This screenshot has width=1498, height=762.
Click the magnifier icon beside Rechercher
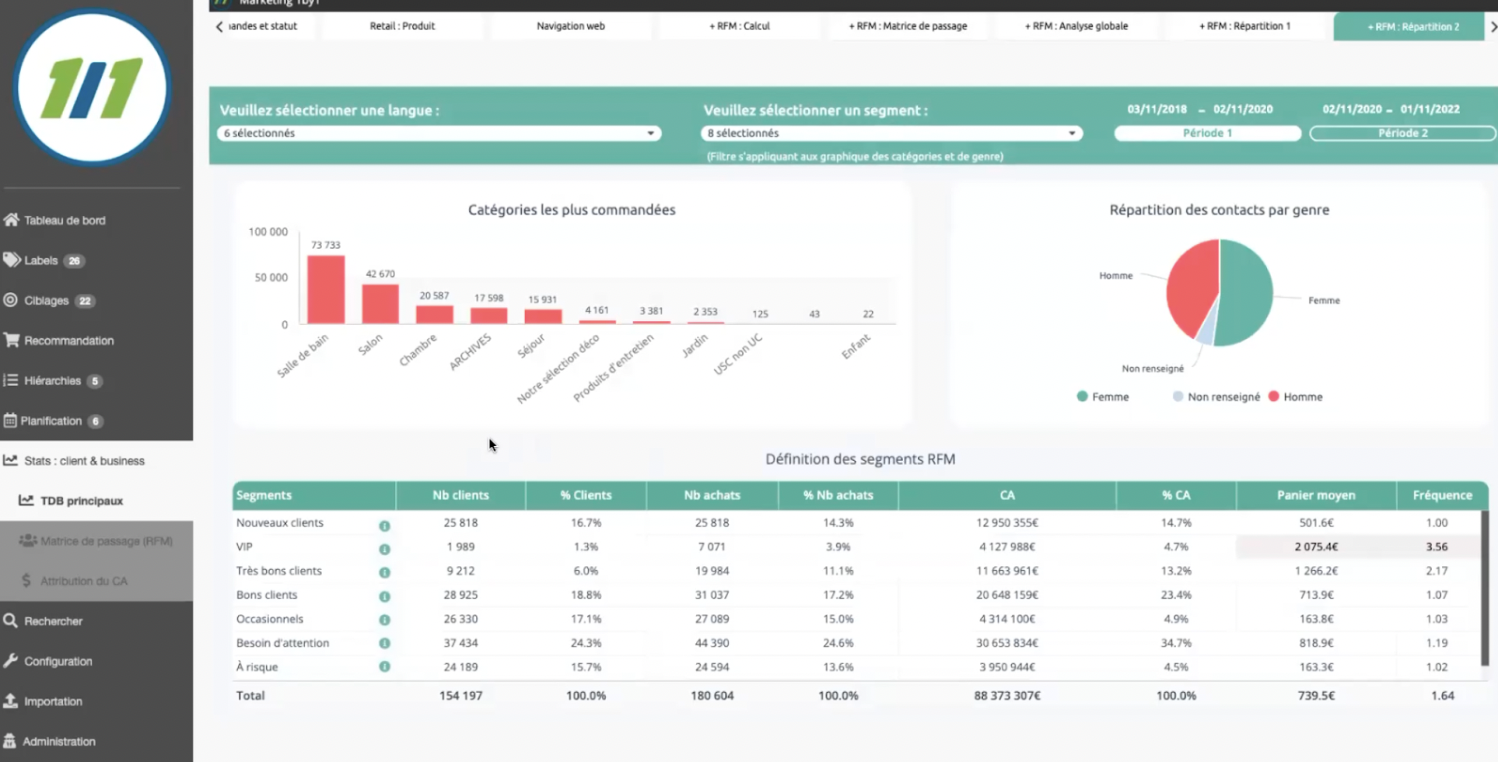tap(10, 620)
